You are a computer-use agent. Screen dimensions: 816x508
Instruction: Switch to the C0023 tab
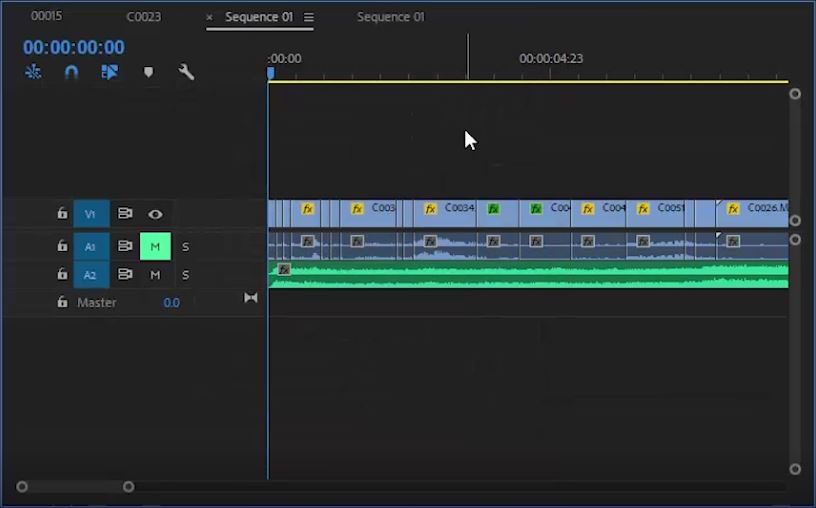click(x=144, y=17)
